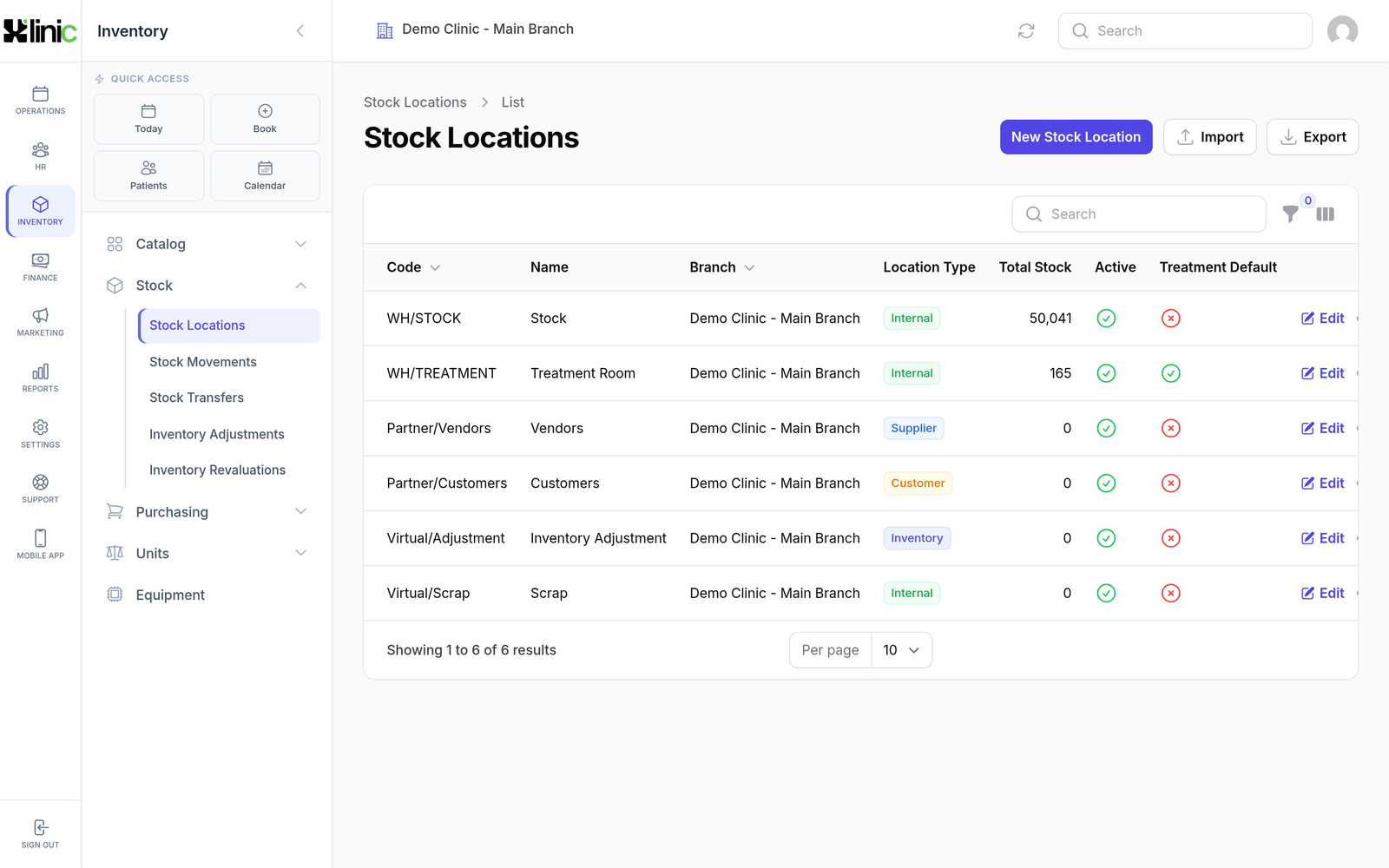Open the table filter funnel icon
This screenshot has width=1389, height=868.
(x=1291, y=214)
